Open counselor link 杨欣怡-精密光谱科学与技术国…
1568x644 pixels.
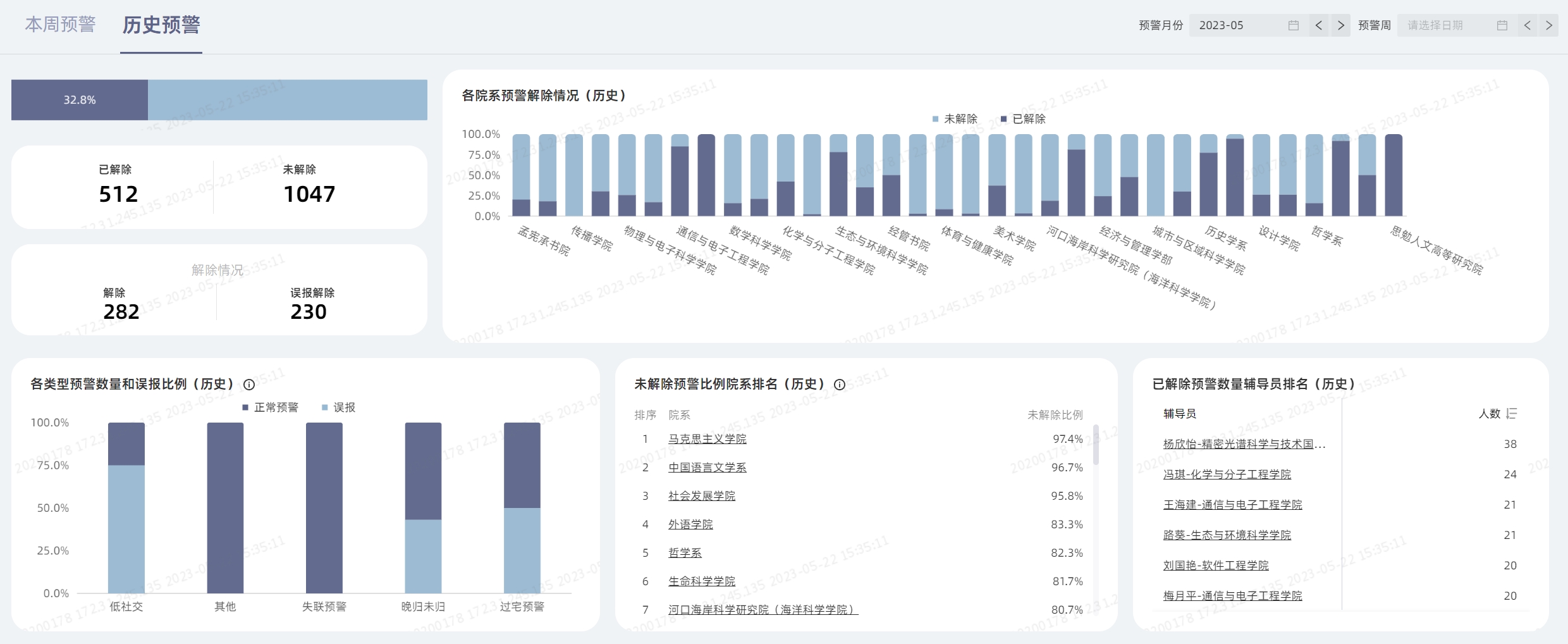coord(1244,444)
